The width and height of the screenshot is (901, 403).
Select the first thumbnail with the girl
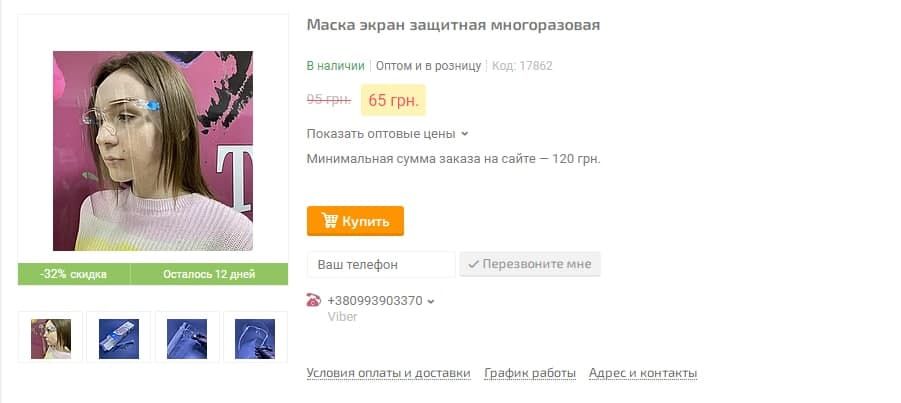(51, 337)
